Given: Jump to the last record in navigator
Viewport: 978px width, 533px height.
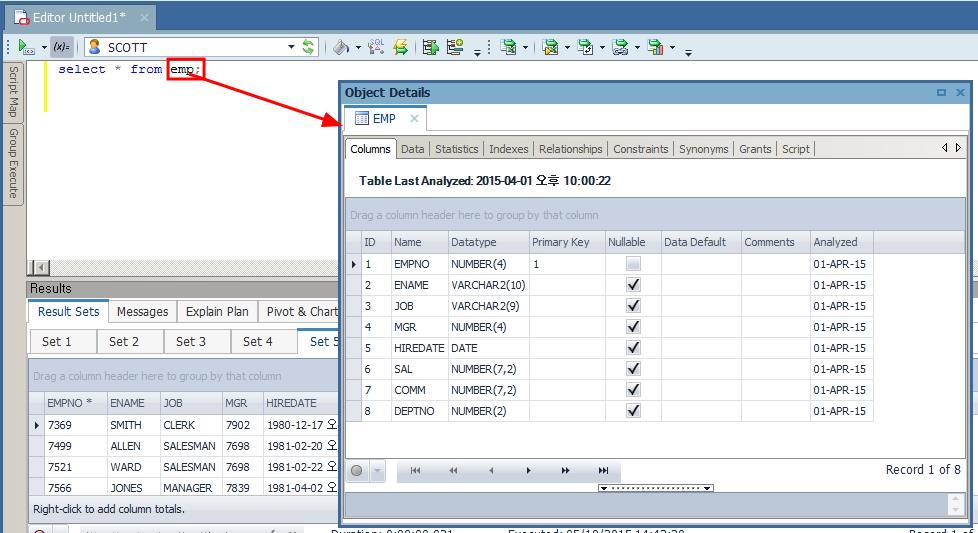Looking at the screenshot, I should [x=603, y=470].
